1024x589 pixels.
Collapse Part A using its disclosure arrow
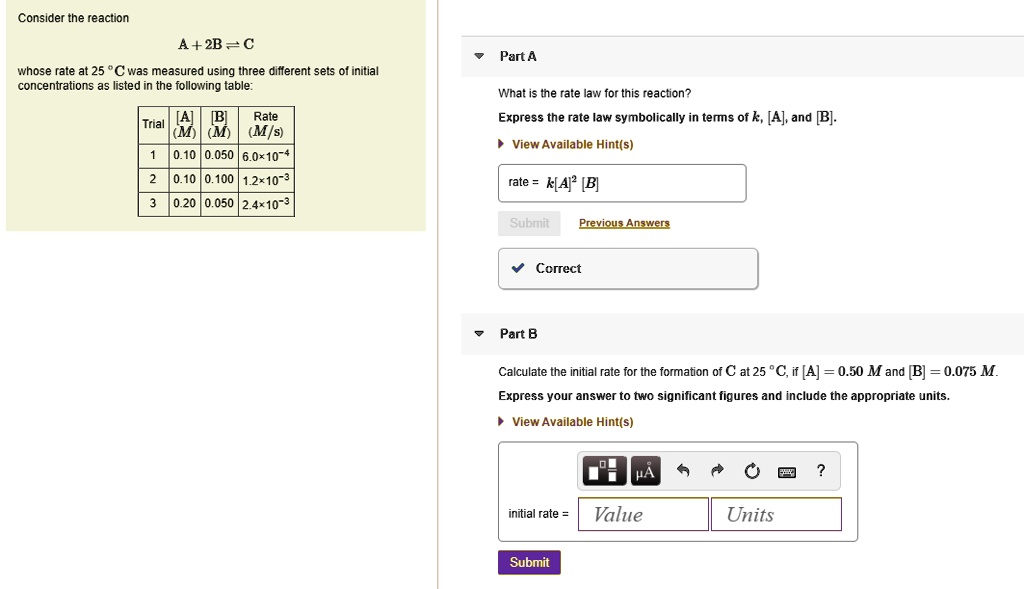[478, 56]
